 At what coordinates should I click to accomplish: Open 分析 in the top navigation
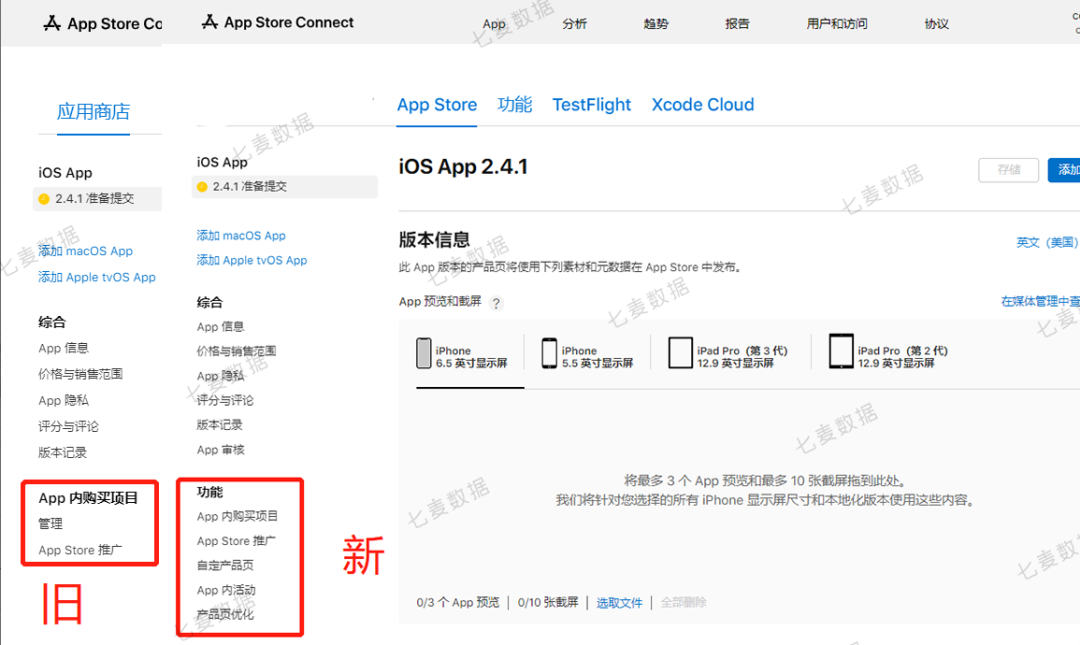point(574,23)
